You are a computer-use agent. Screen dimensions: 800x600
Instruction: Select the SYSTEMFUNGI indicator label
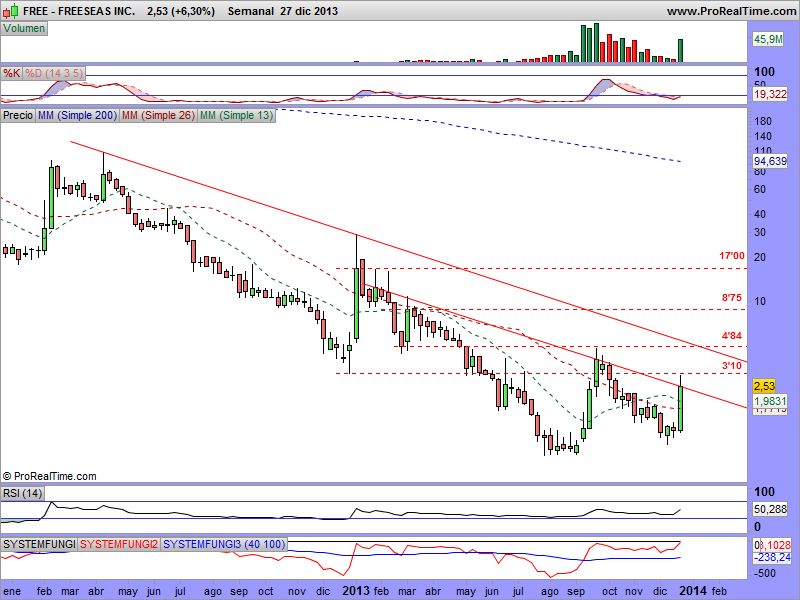pyautogui.click(x=39, y=544)
